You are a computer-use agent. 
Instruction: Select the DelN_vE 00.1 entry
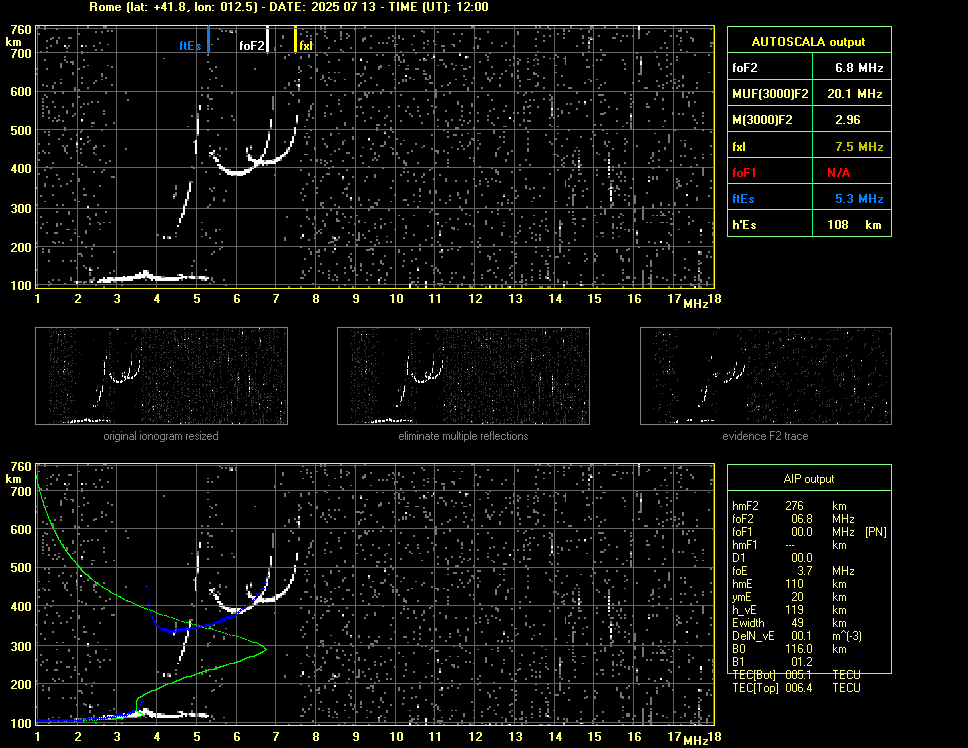tap(797, 636)
